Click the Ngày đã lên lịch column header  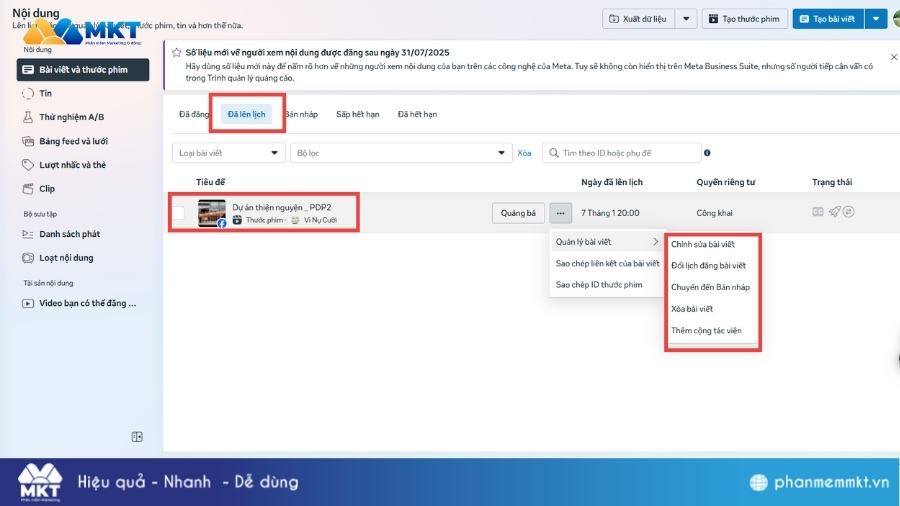(x=612, y=182)
